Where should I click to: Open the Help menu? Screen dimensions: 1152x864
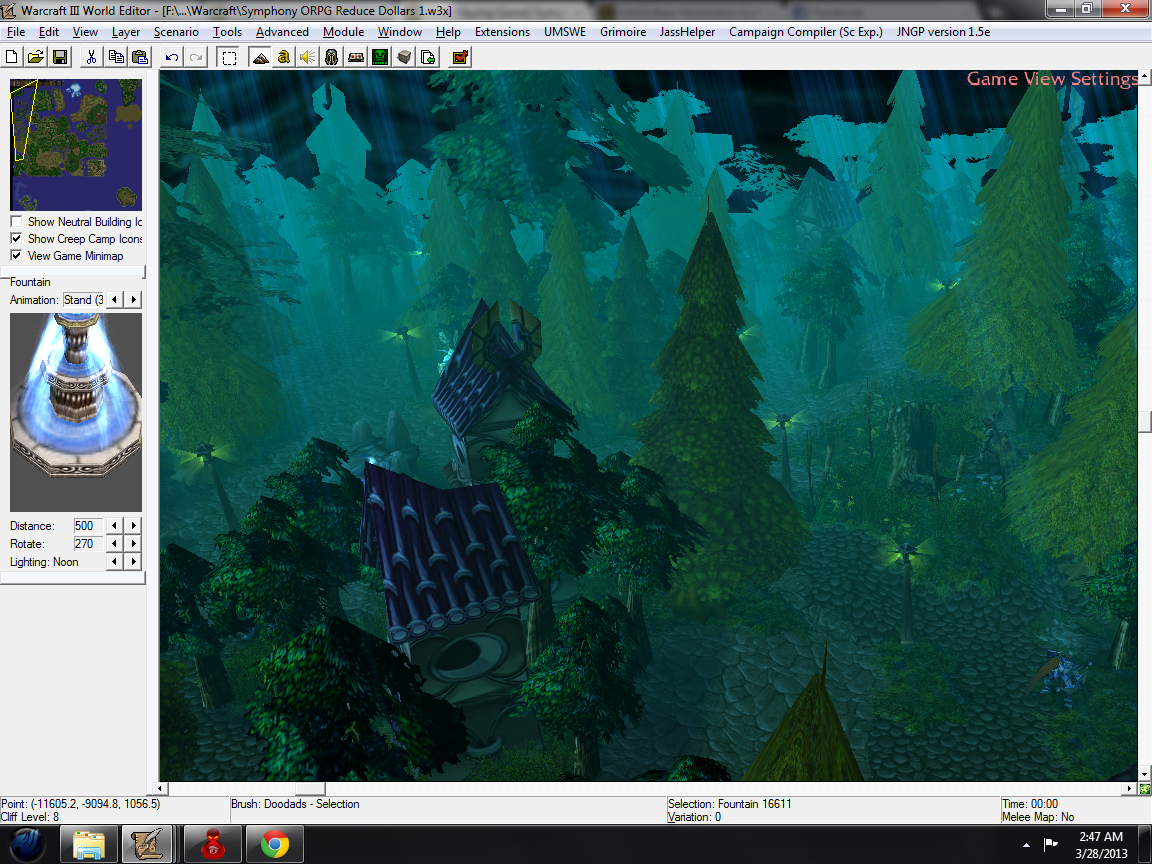[448, 32]
